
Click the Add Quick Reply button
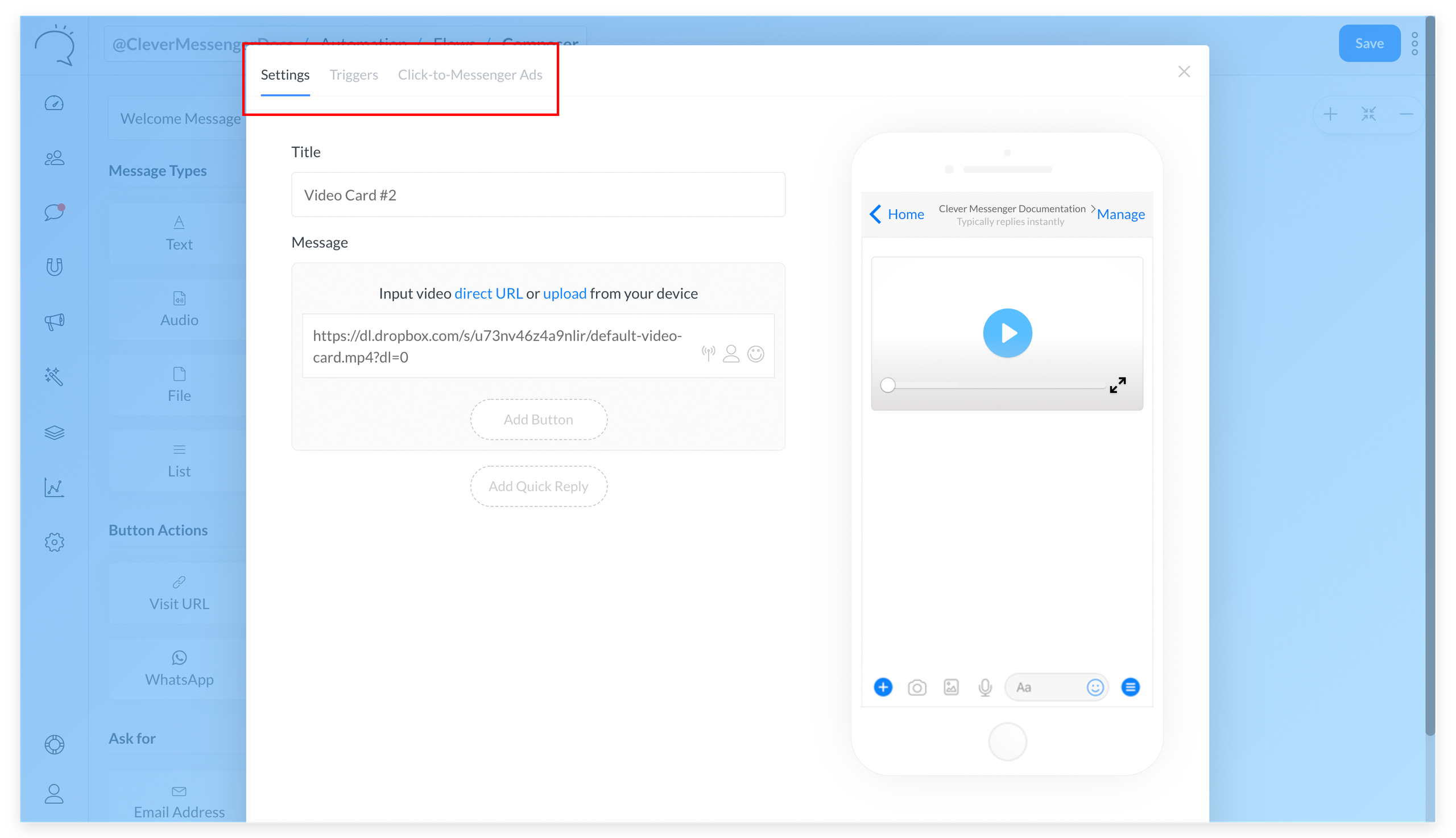coord(537,486)
